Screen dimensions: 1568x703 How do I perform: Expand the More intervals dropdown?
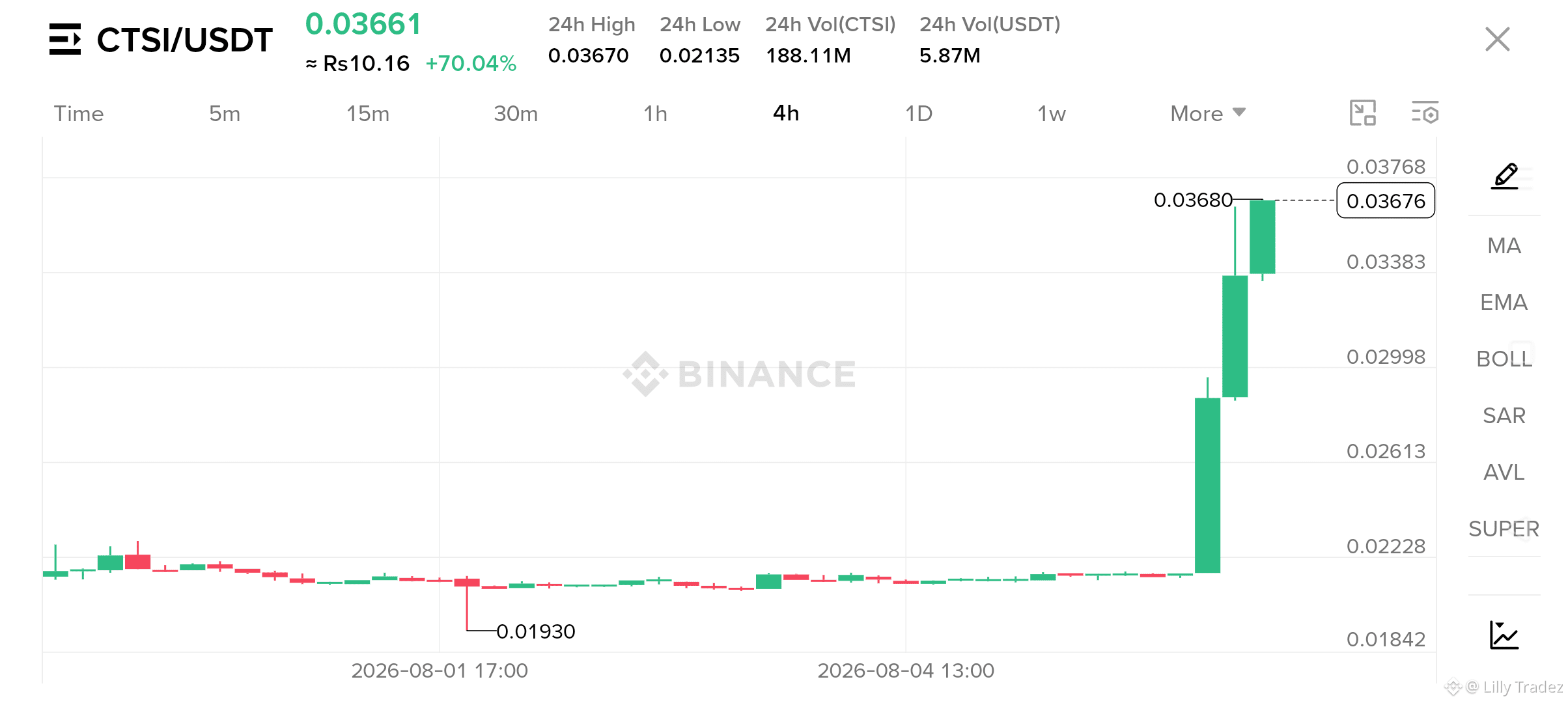click(x=1208, y=114)
